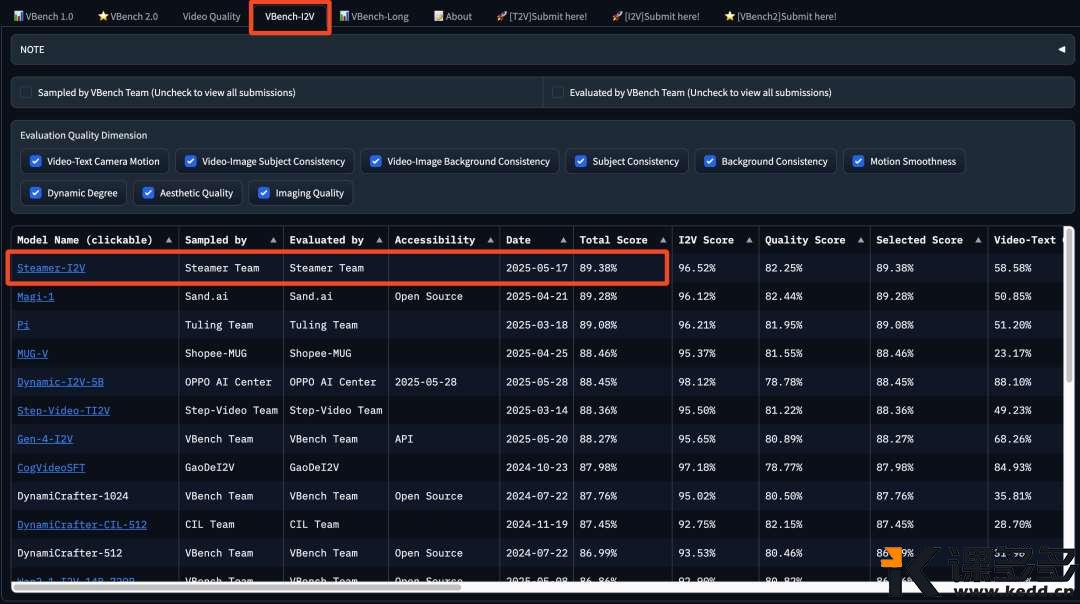Sort by Date column arrow
1080x604 pixels.
pyautogui.click(x=563, y=240)
